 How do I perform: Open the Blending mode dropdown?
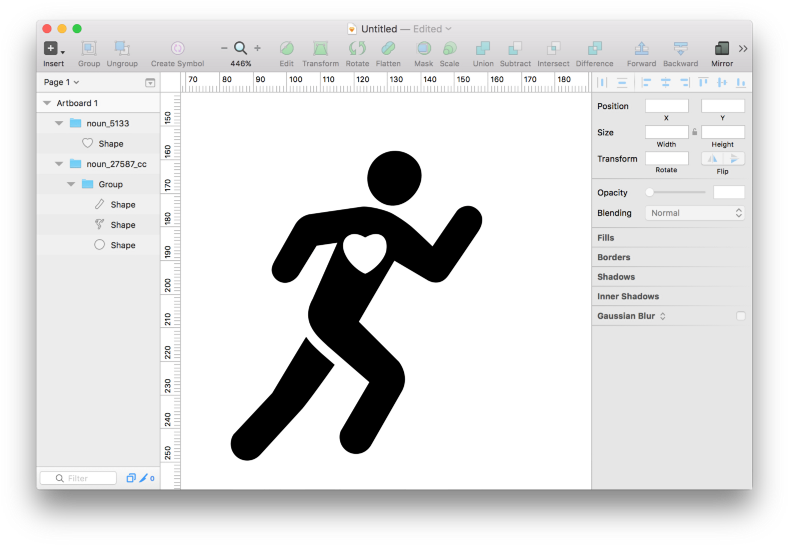695,213
